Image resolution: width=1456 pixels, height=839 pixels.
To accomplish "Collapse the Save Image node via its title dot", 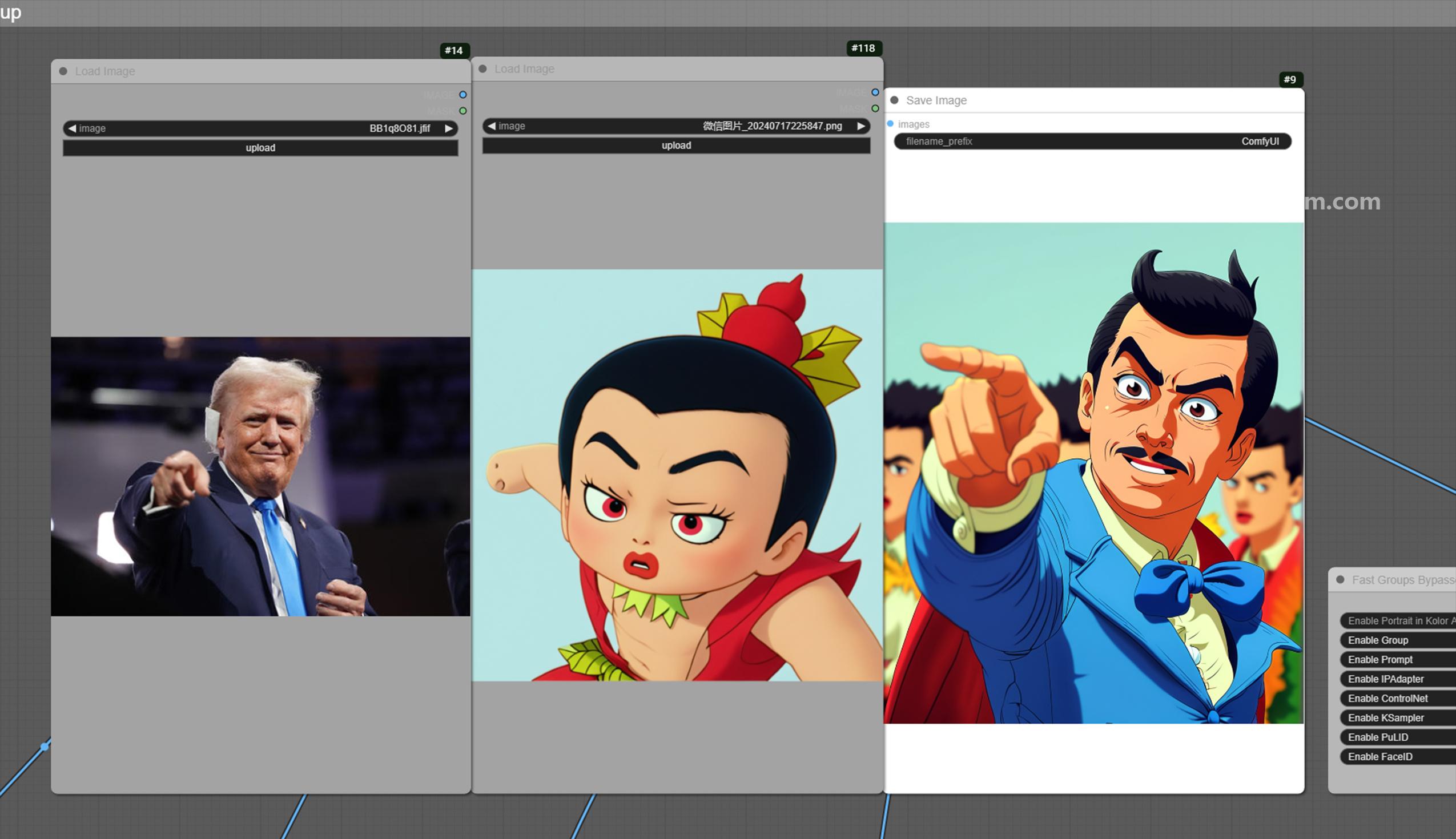I will (895, 100).
